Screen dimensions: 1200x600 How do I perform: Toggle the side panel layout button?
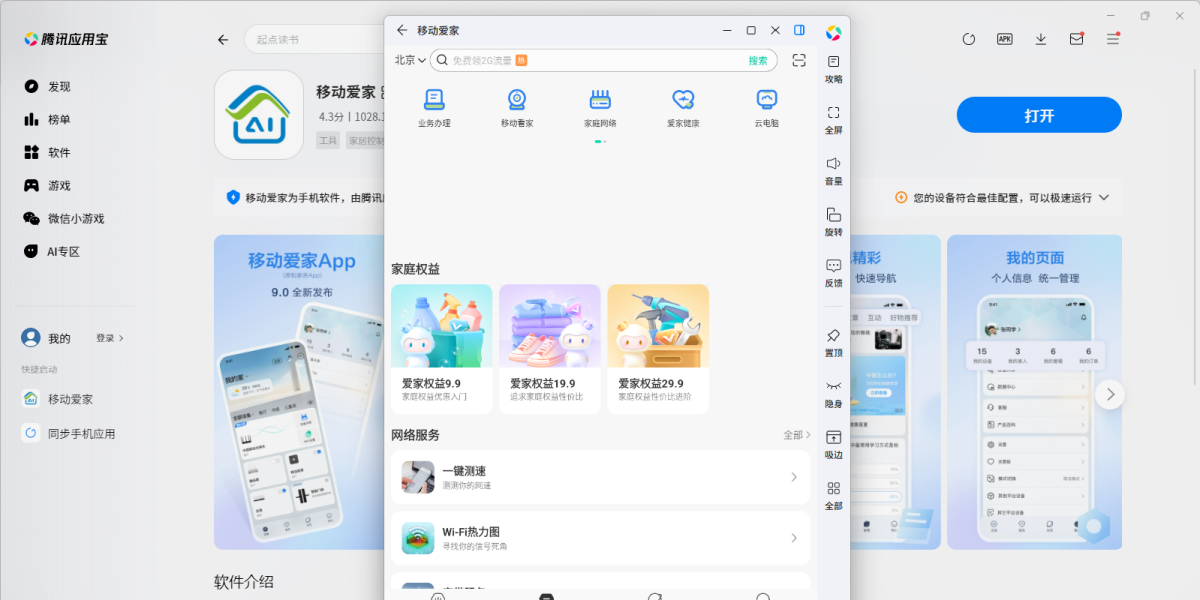pos(799,30)
